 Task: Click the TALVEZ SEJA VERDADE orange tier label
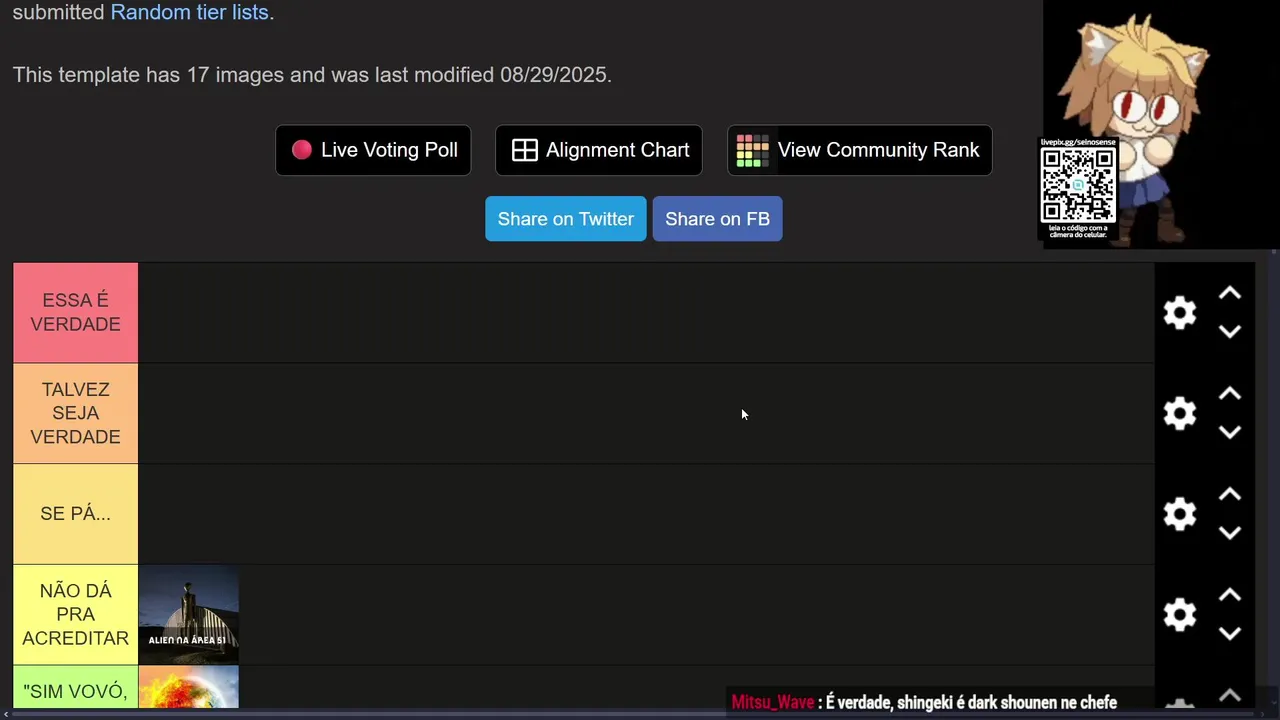click(75, 413)
